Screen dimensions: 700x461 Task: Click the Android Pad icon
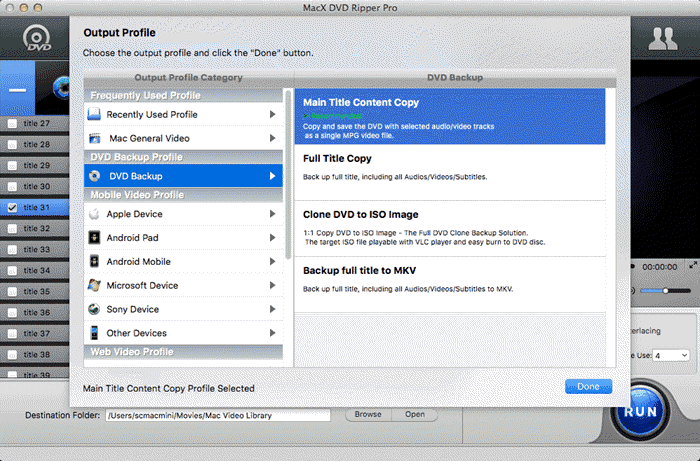pos(94,237)
